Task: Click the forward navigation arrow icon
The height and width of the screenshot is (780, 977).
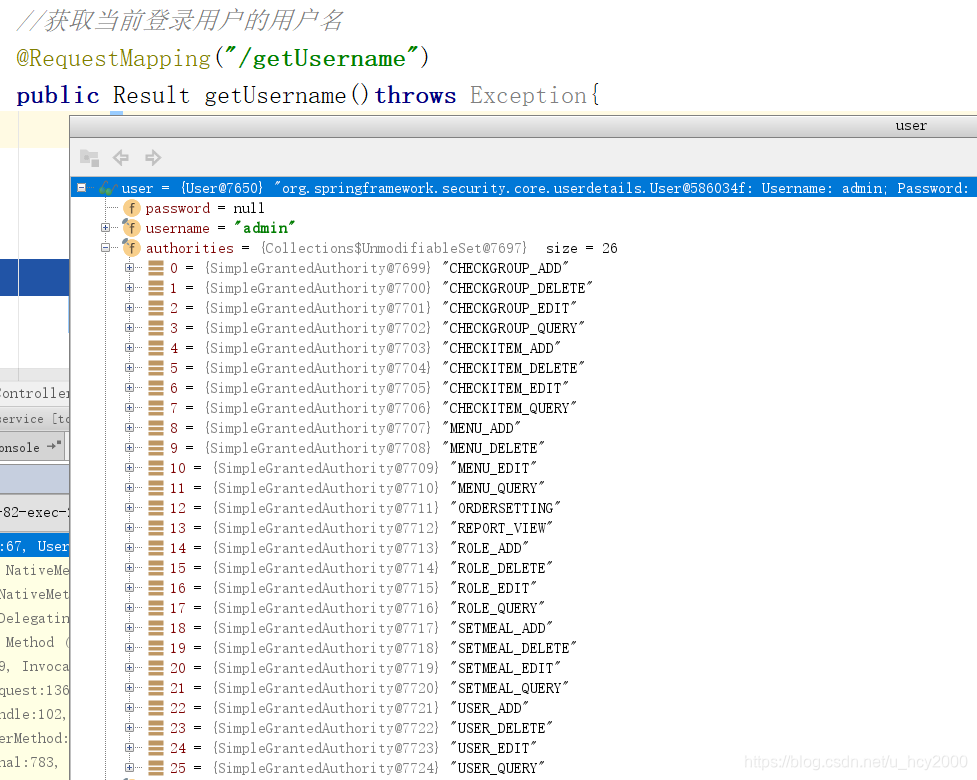Action: click(x=153, y=158)
